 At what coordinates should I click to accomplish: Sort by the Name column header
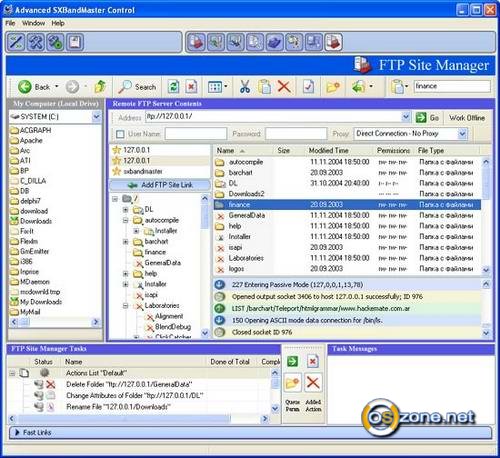[243, 151]
